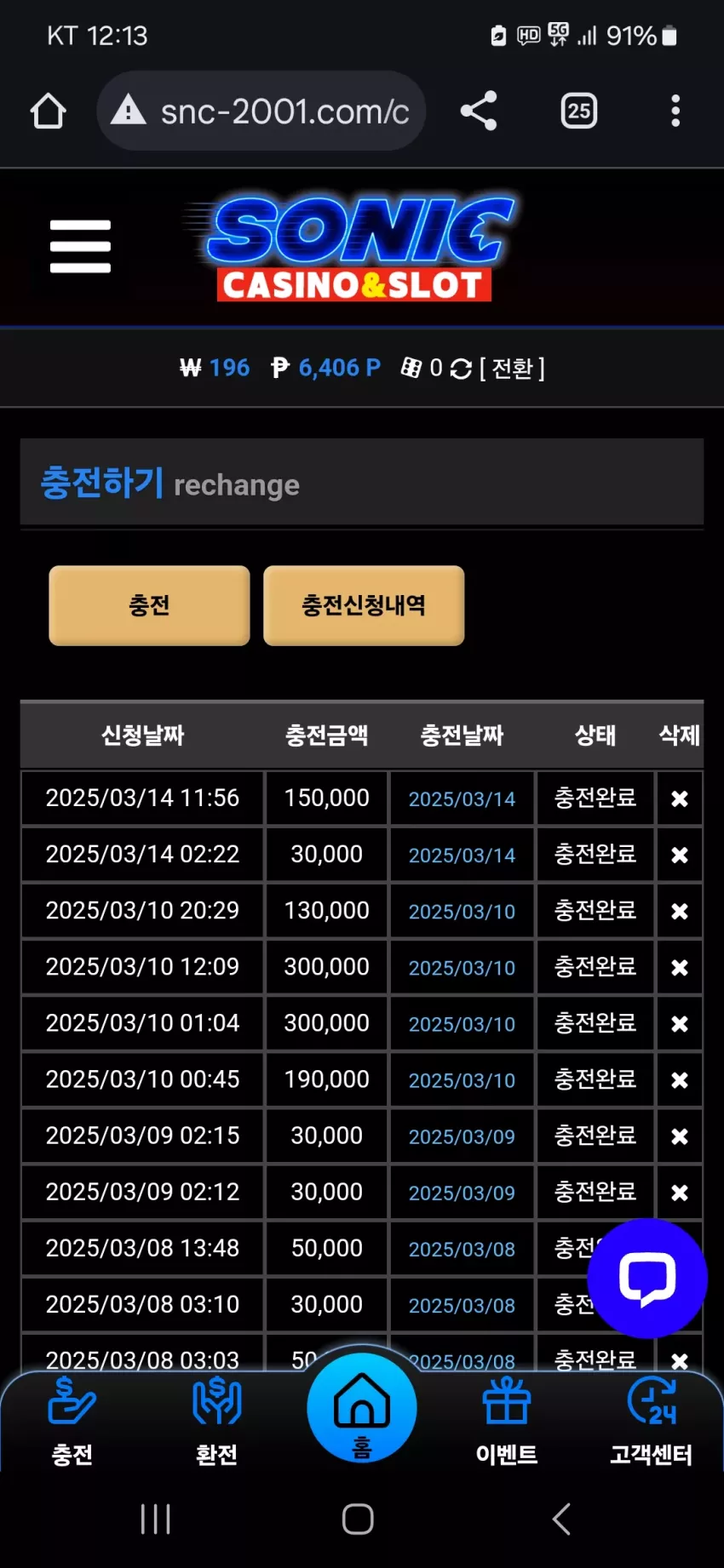Screen dimensions: 724x1568
Task: Open the hamburger menu icon
Action: point(80,247)
